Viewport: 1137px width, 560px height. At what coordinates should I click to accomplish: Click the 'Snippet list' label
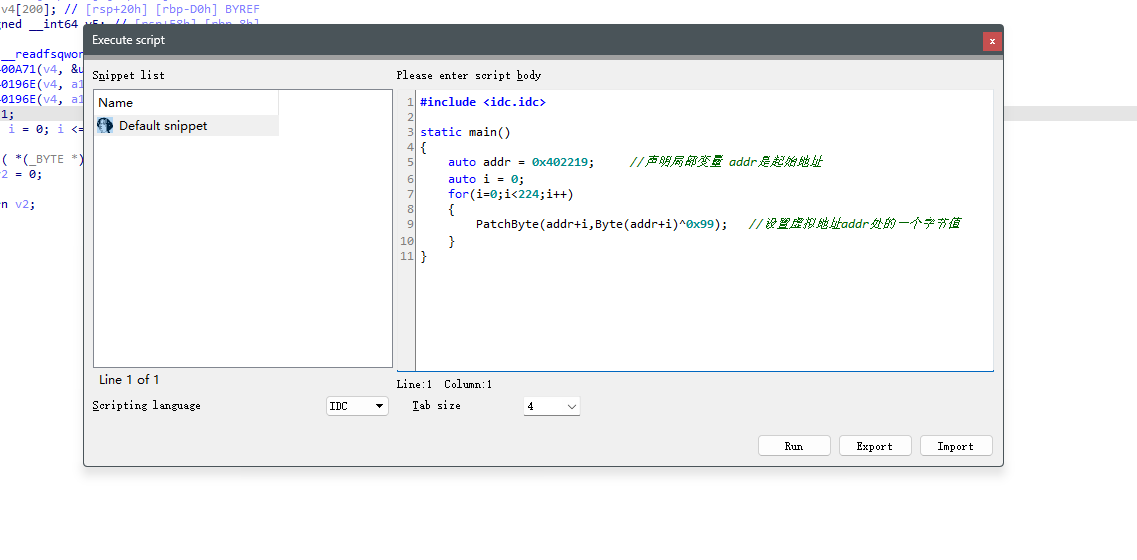coord(128,75)
